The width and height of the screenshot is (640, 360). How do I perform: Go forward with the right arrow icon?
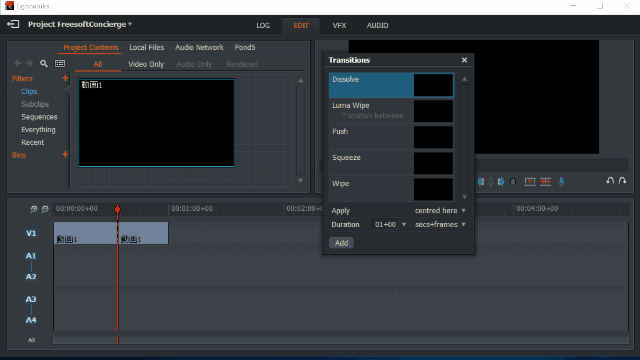29,63
